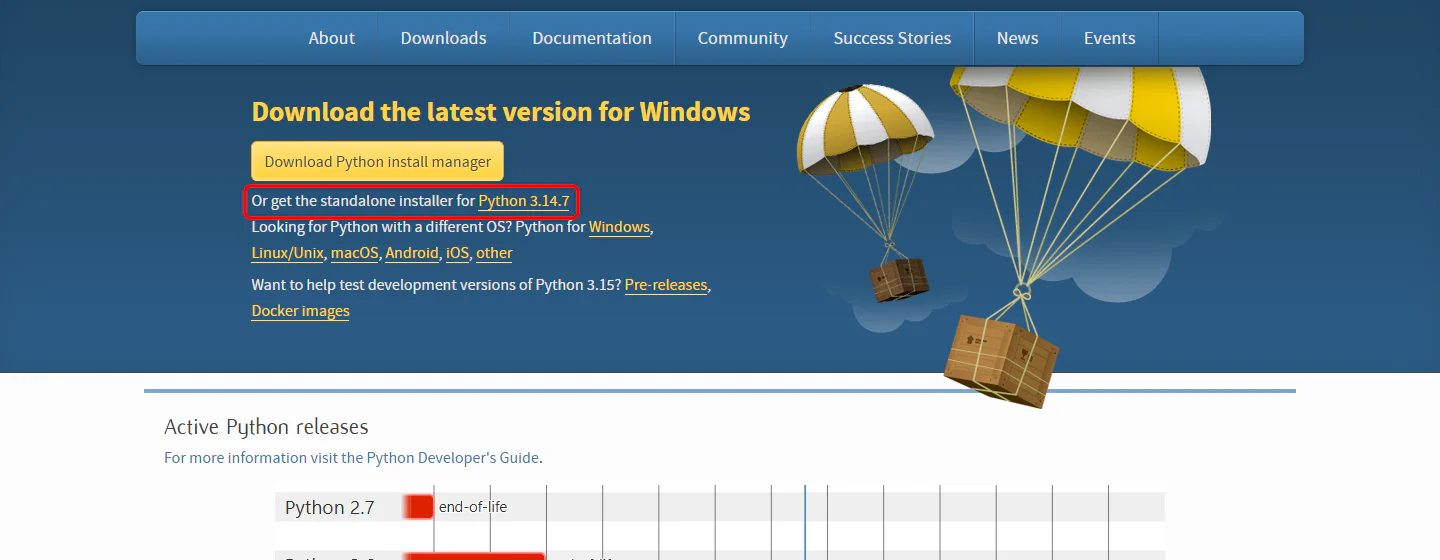The height and width of the screenshot is (560, 1440).
Task: Open the Community menu
Action: [742, 38]
